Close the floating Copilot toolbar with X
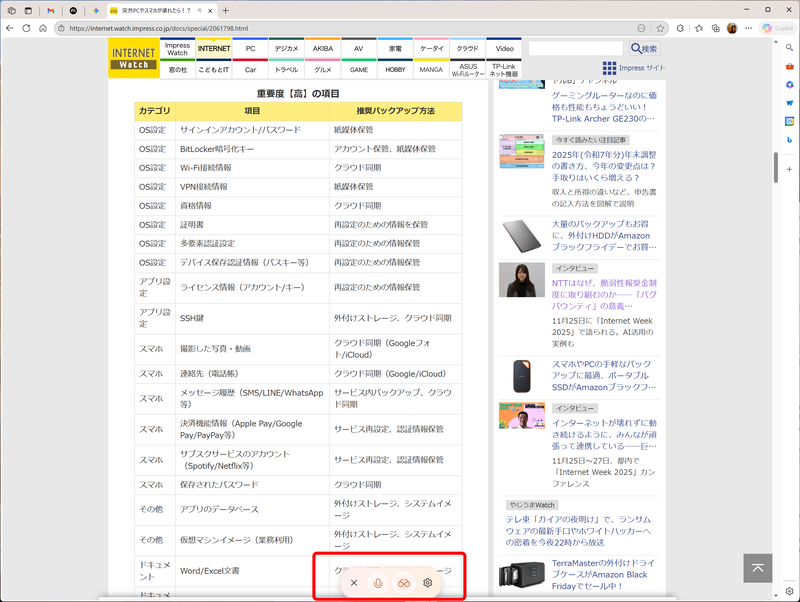The image size is (800, 602). (354, 583)
